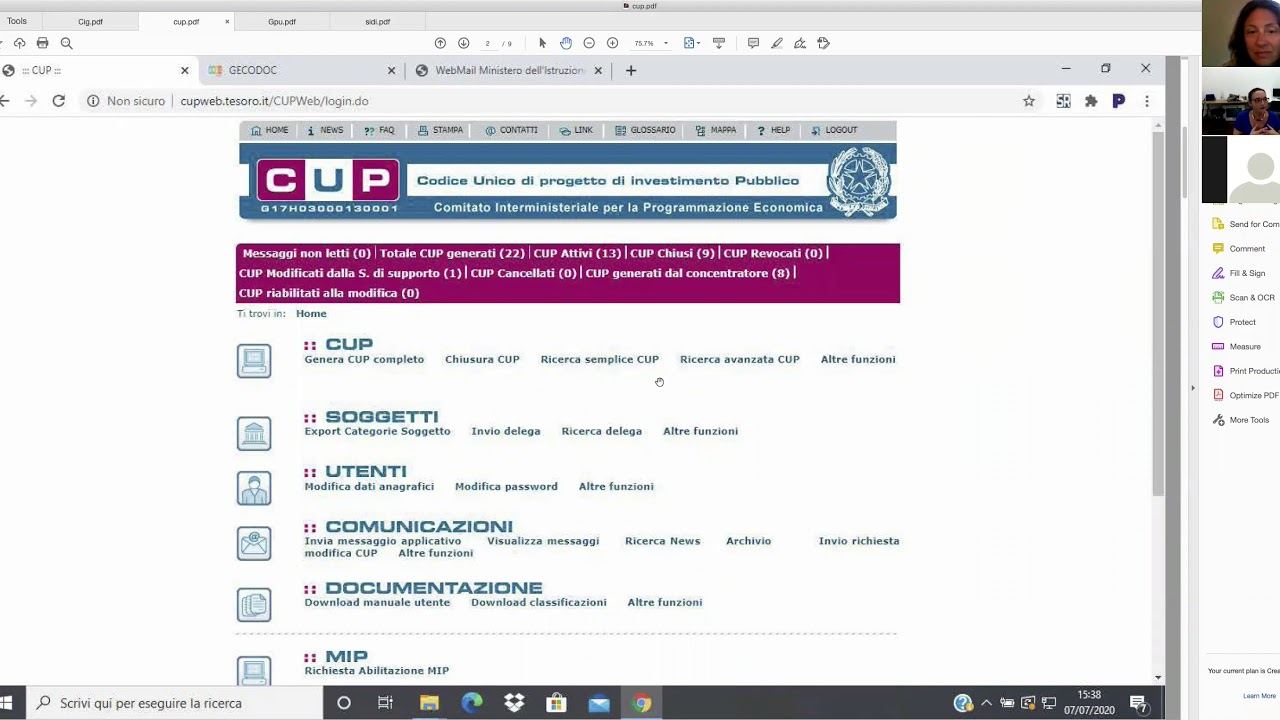Open the Tools tab in Acrobat
The image size is (1280, 720).
(17, 21)
